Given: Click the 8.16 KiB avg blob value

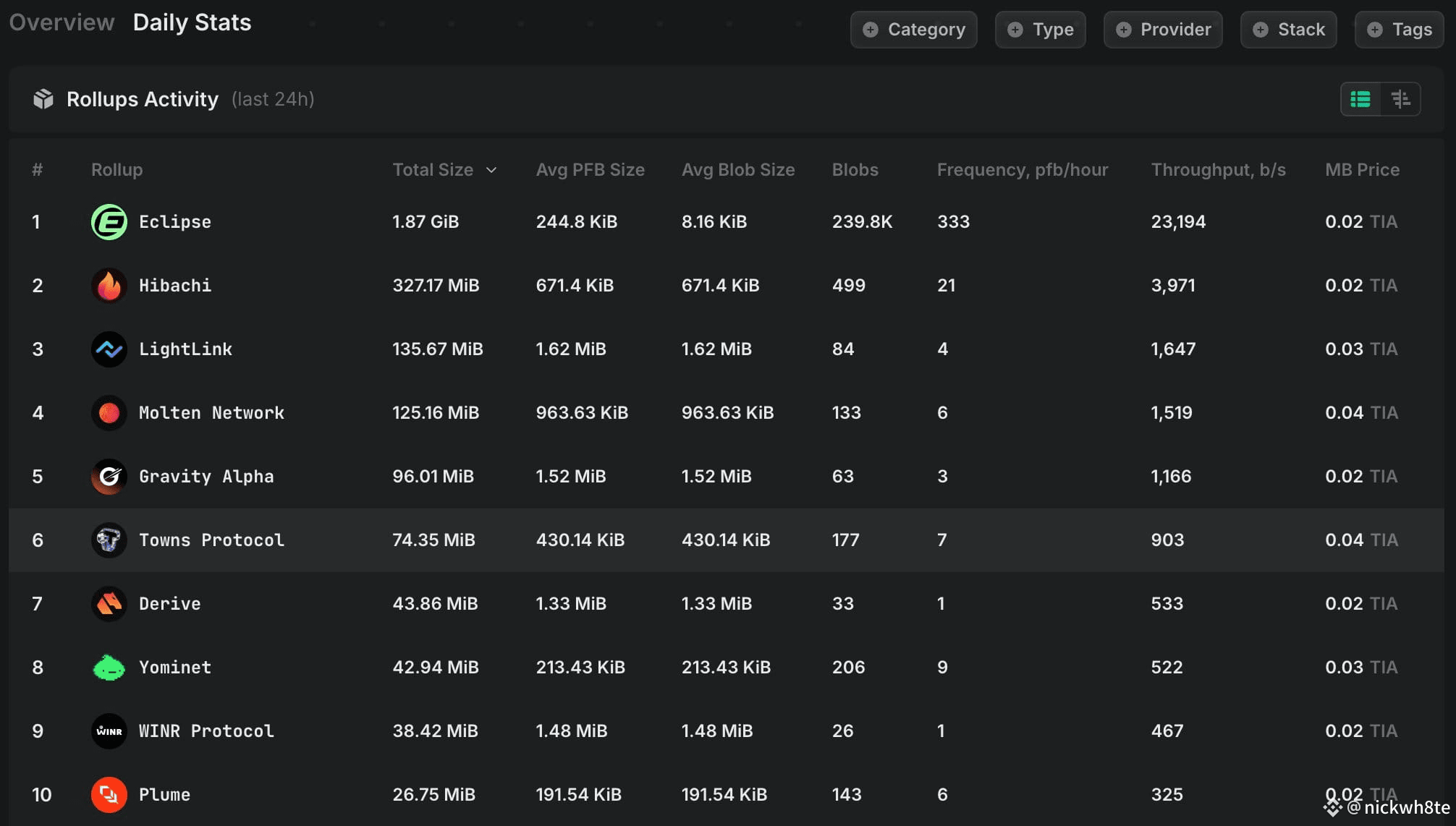Looking at the screenshot, I should (714, 222).
